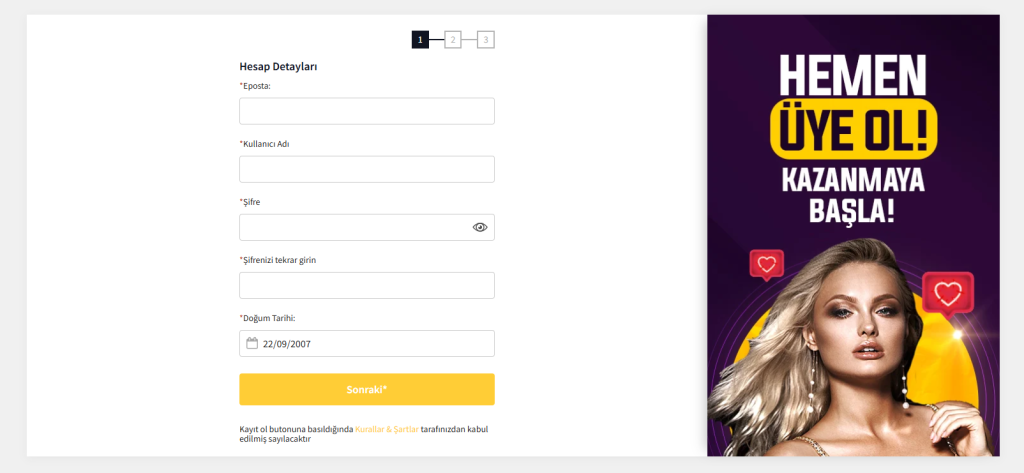
Task: Click the Hesap Detayları heading
Action: [278, 66]
